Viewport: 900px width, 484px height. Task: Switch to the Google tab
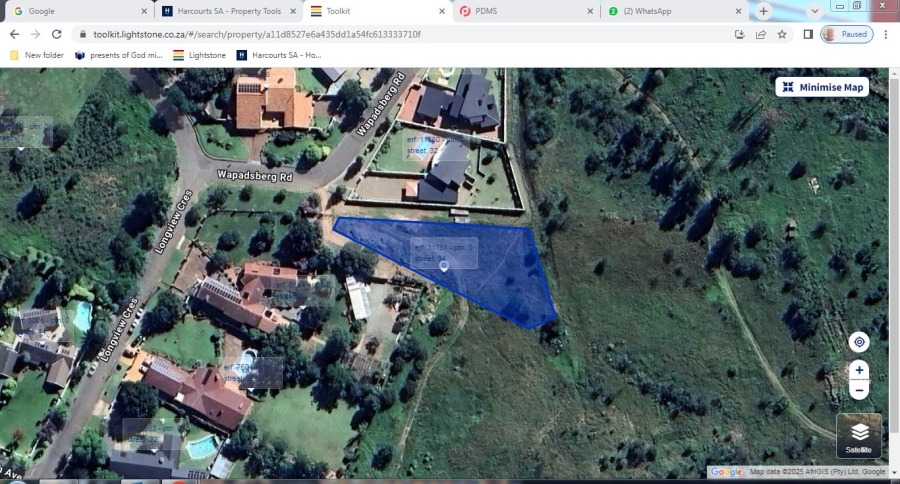(x=79, y=11)
